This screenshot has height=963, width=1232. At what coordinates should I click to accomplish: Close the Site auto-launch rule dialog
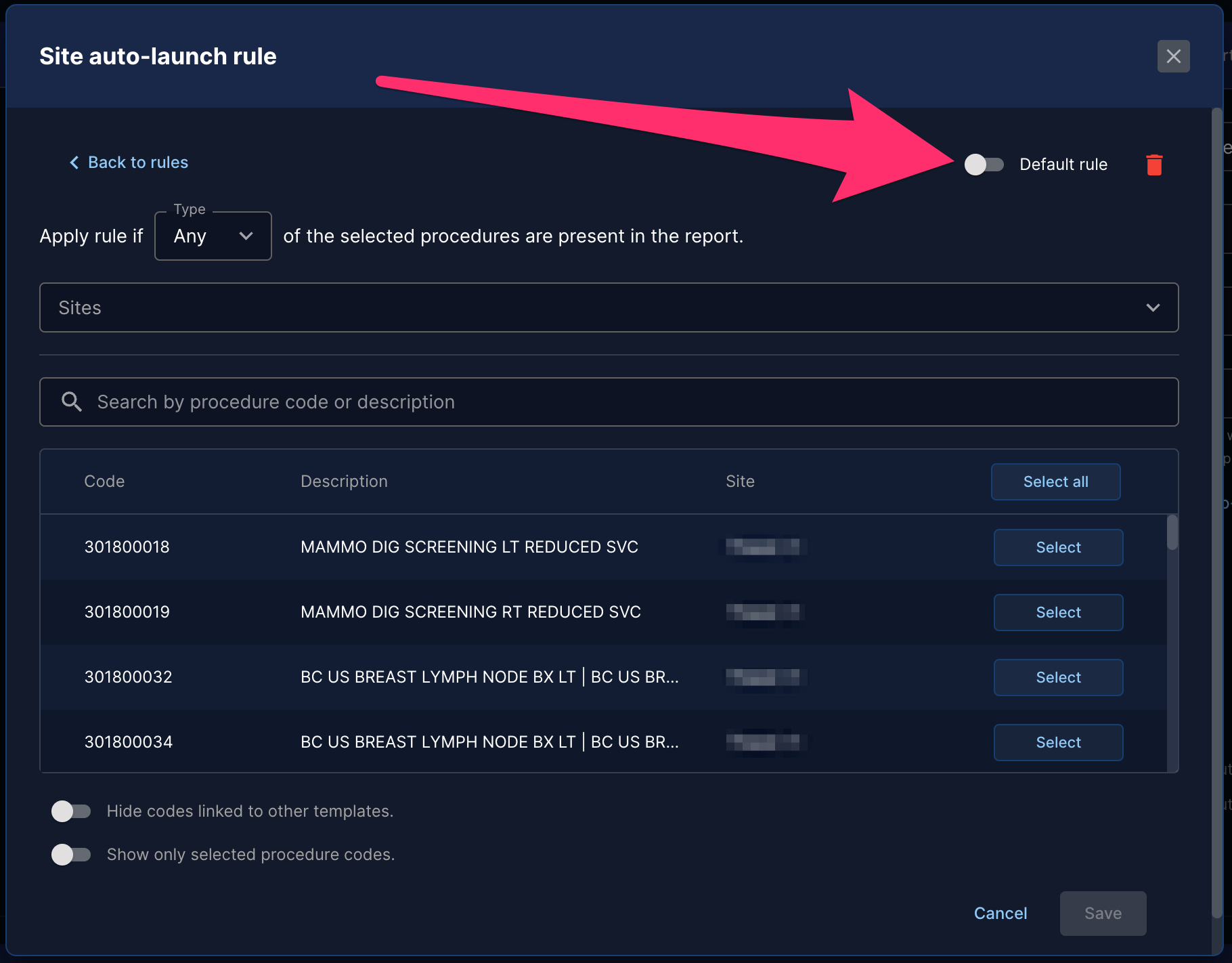pos(1173,56)
